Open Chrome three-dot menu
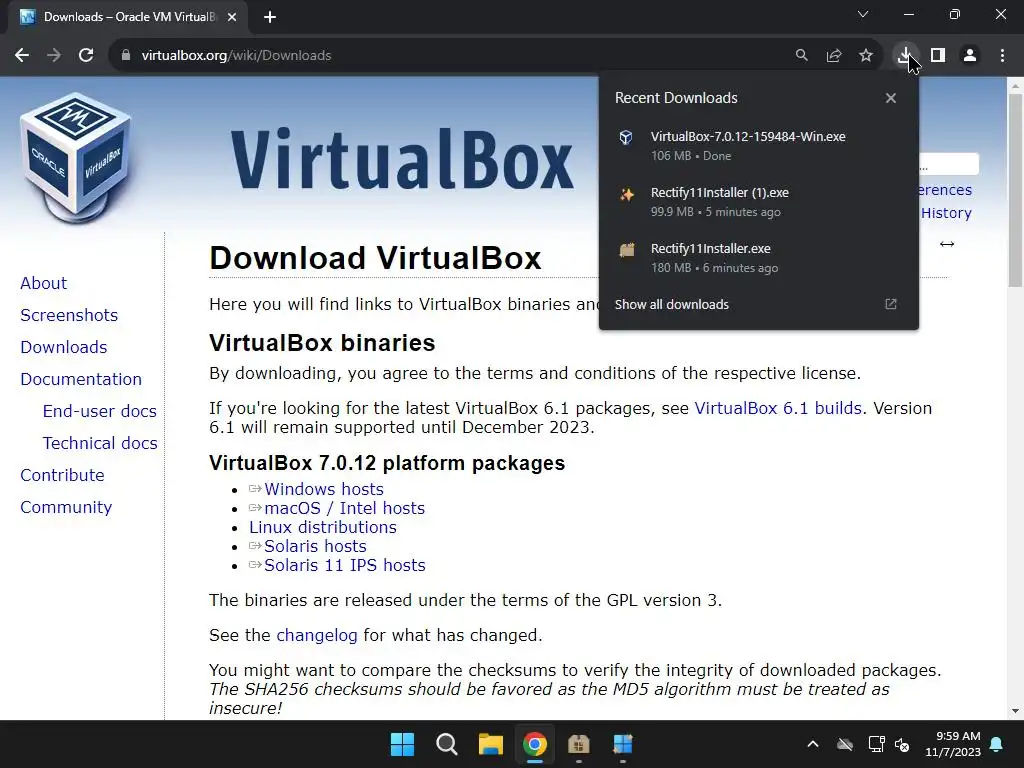The height and width of the screenshot is (768, 1024). [1002, 56]
